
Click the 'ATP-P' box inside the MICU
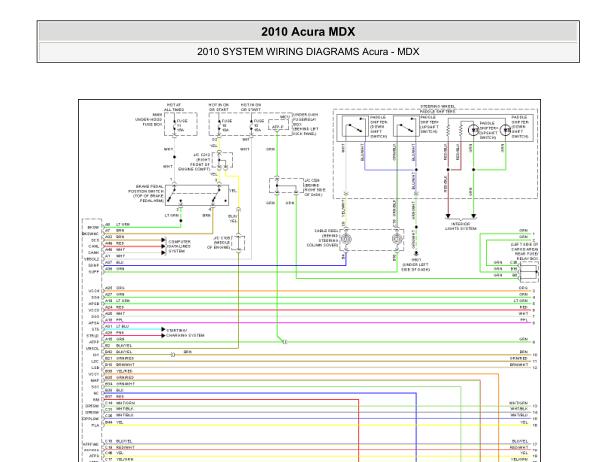278,126
